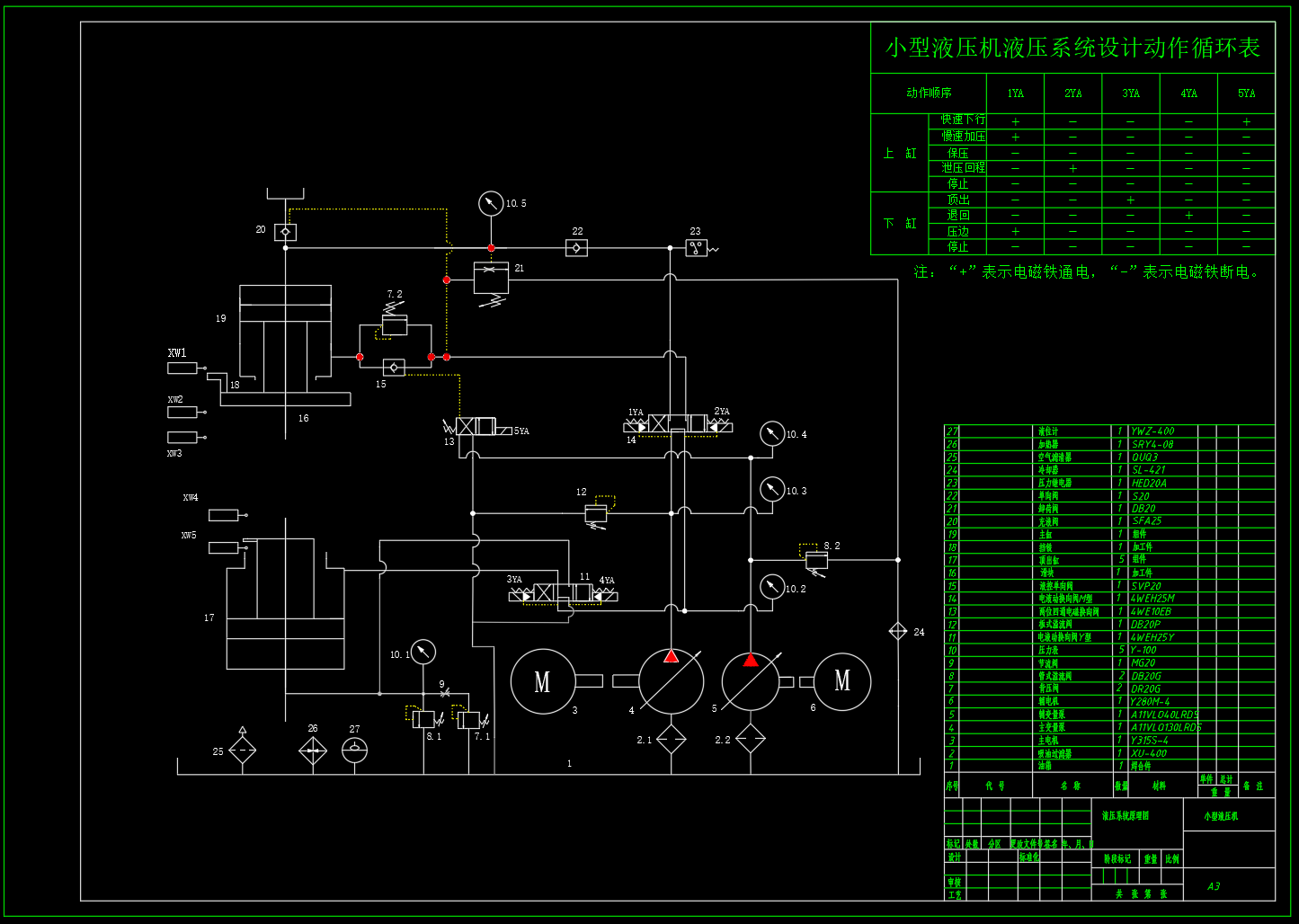Select charge valve symbol 20 near cylinder 19
This screenshot has width=1299, height=924.
tap(285, 232)
